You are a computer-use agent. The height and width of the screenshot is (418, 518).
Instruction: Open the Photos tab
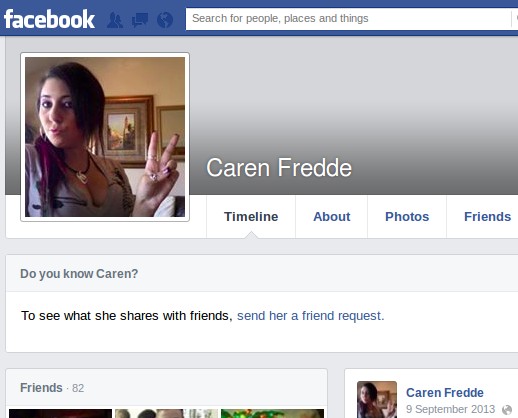click(x=407, y=217)
